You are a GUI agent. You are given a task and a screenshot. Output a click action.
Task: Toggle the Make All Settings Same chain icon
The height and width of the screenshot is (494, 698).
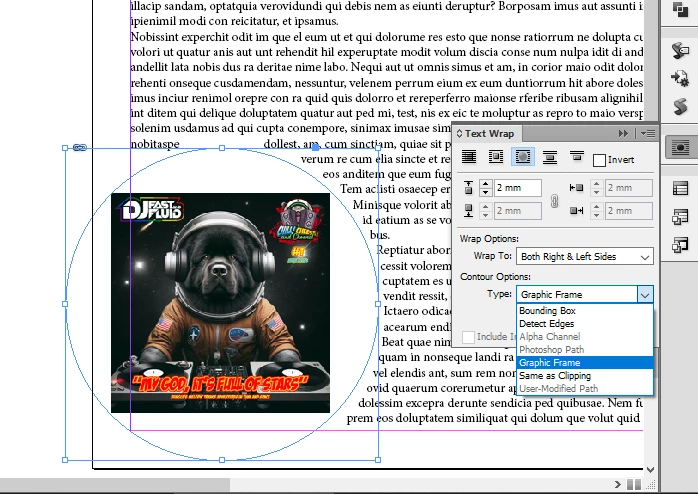click(x=554, y=201)
